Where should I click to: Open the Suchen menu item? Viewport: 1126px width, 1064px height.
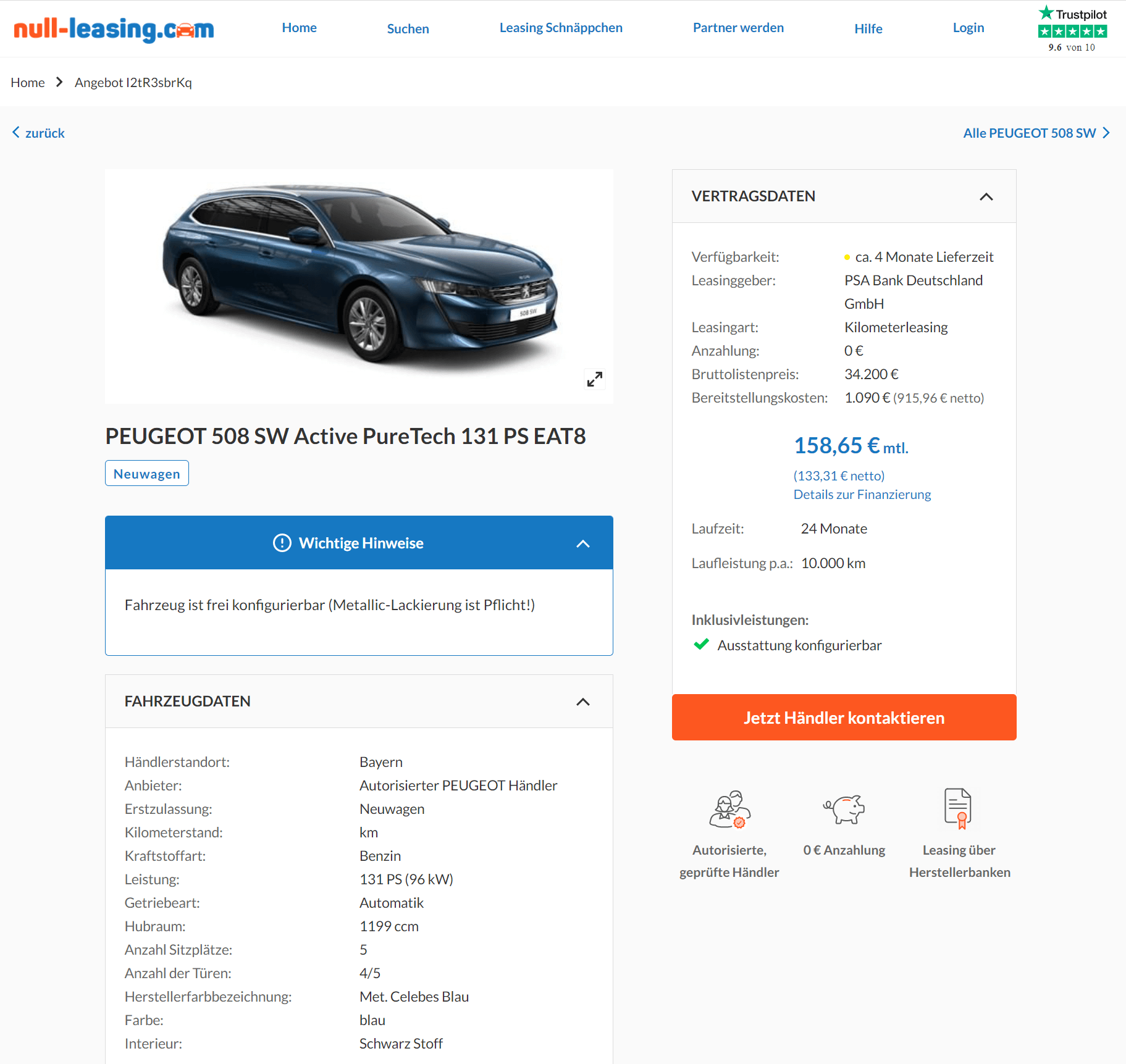[x=408, y=28]
